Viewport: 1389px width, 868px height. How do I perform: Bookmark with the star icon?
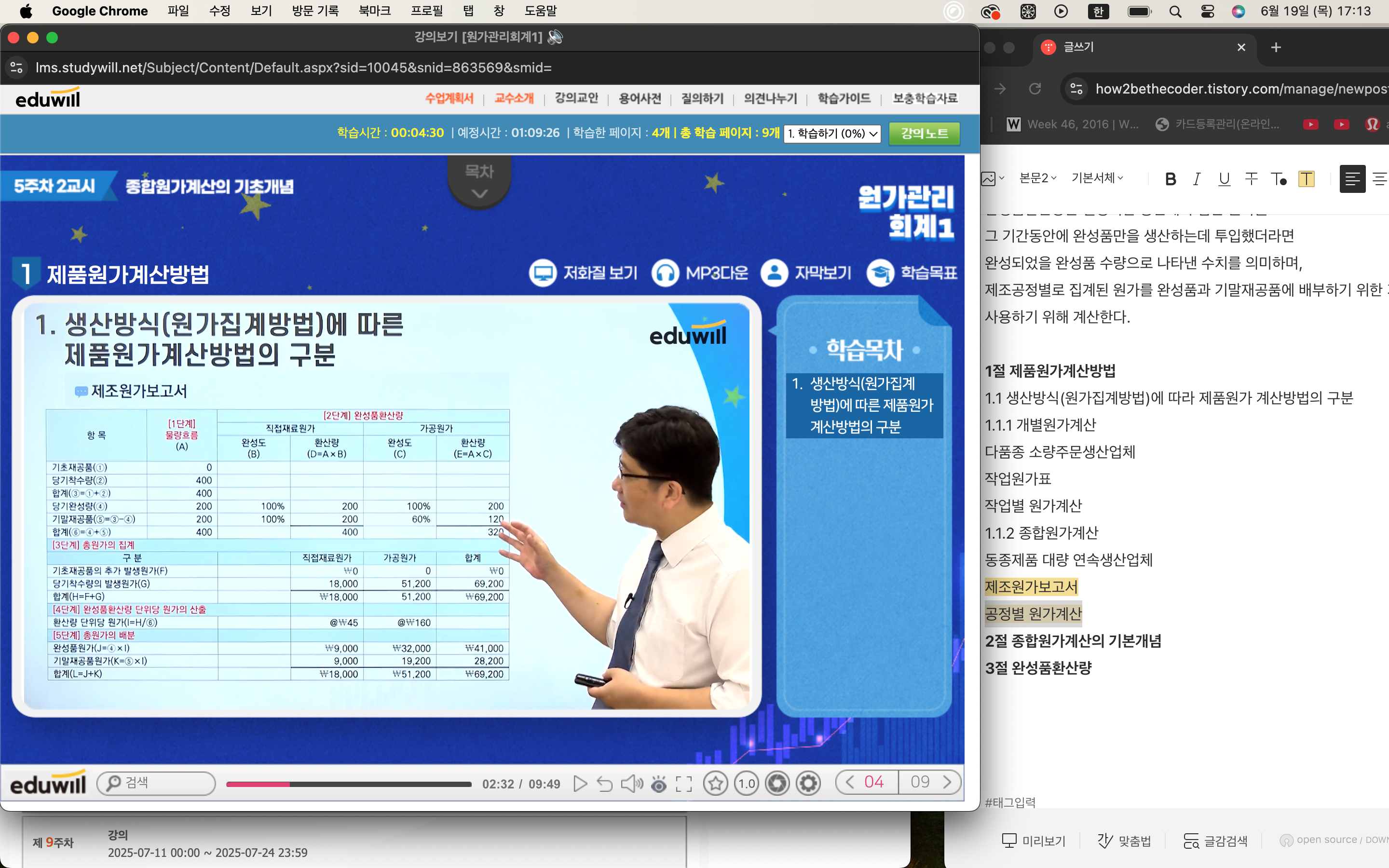(x=715, y=784)
